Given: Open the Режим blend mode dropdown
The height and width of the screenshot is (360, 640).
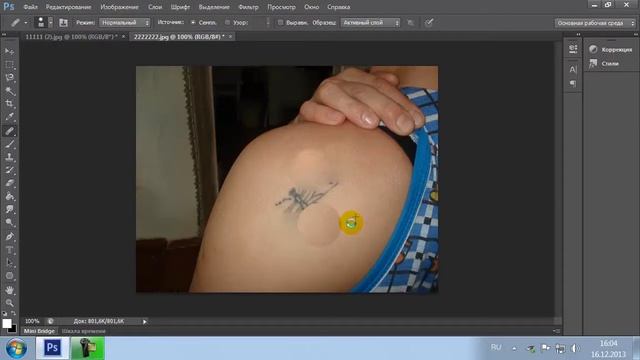Looking at the screenshot, I should pos(125,22).
